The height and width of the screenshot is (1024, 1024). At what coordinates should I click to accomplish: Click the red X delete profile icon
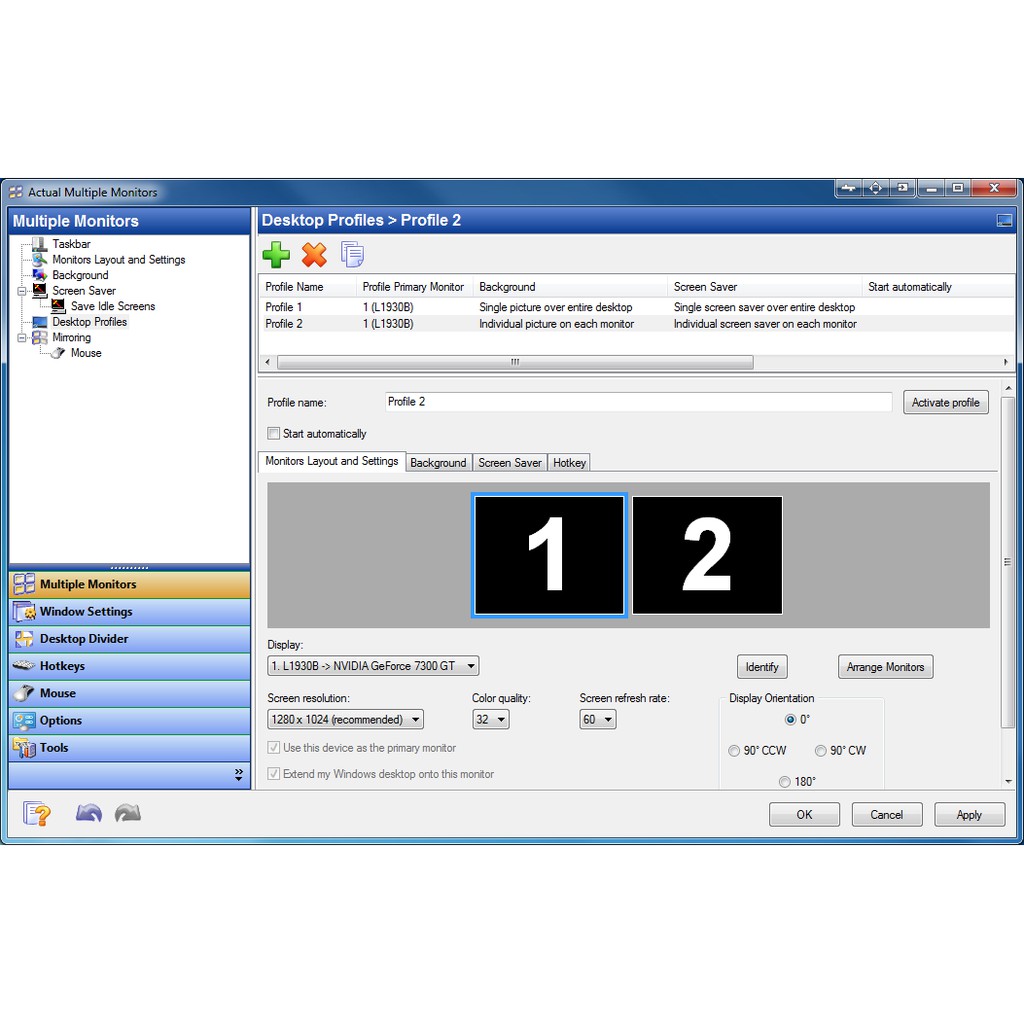tap(314, 255)
